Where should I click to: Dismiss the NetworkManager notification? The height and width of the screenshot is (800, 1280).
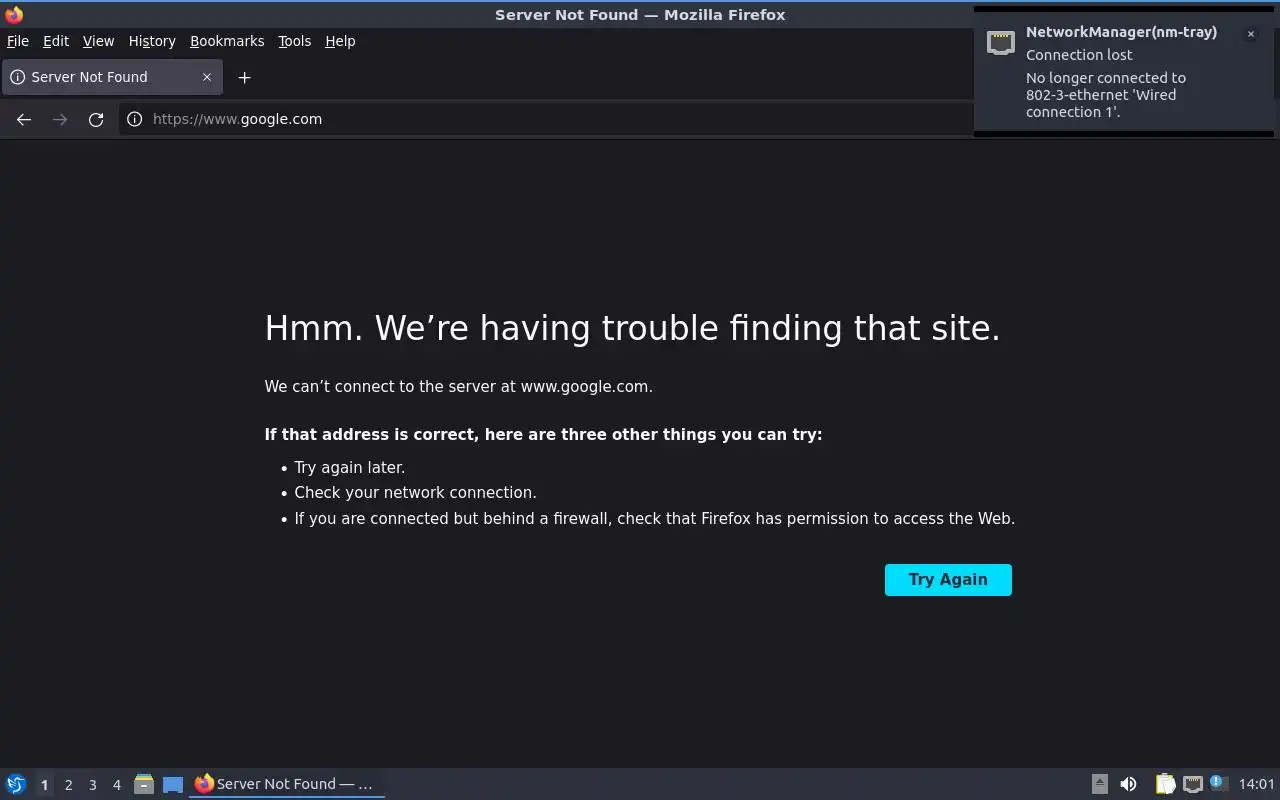(1250, 34)
